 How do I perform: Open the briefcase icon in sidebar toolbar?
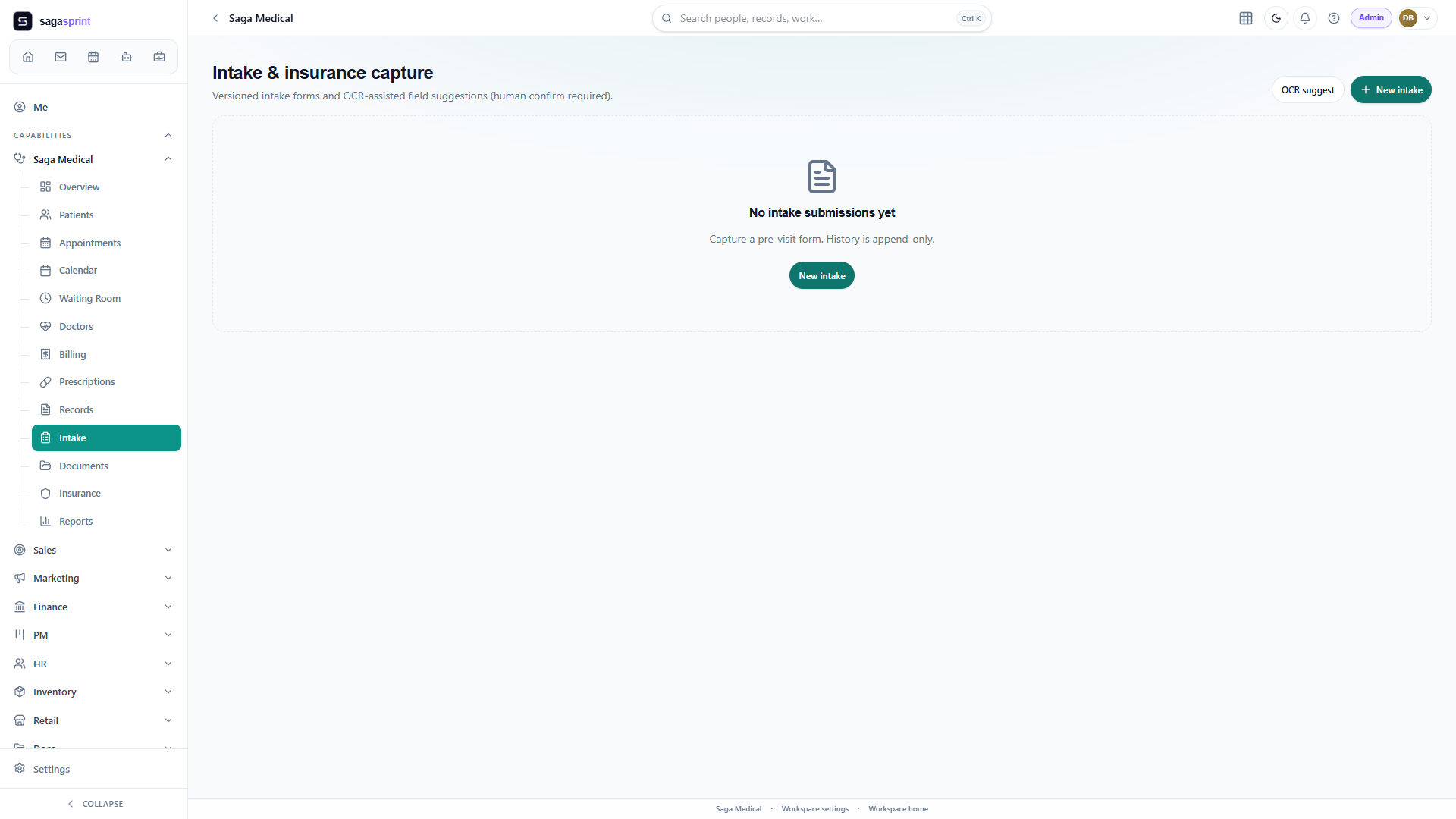[x=159, y=57]
